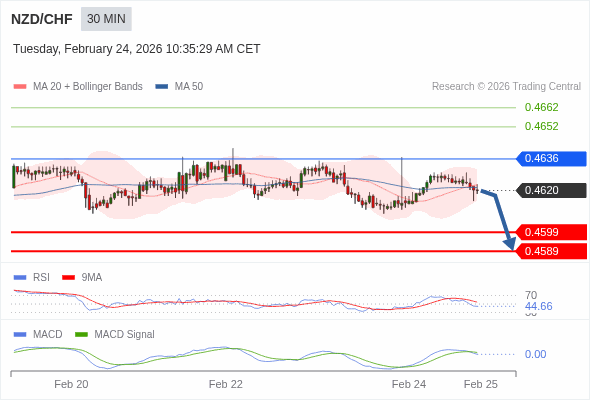
Task: Click the MA 20 + Bollinger Bands legend swatch
Action: tap(20, 87)
